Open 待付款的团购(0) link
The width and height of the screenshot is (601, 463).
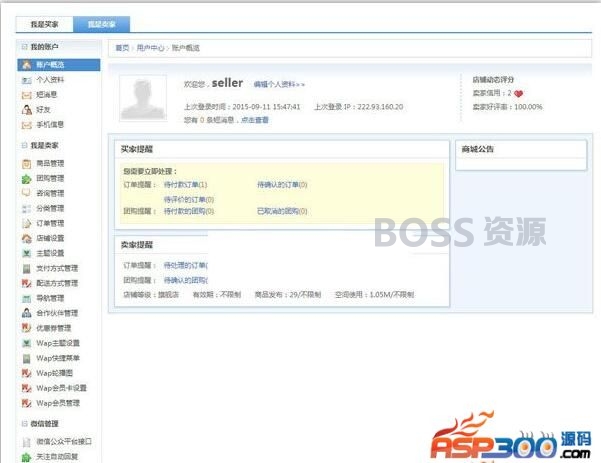[189, 211]
